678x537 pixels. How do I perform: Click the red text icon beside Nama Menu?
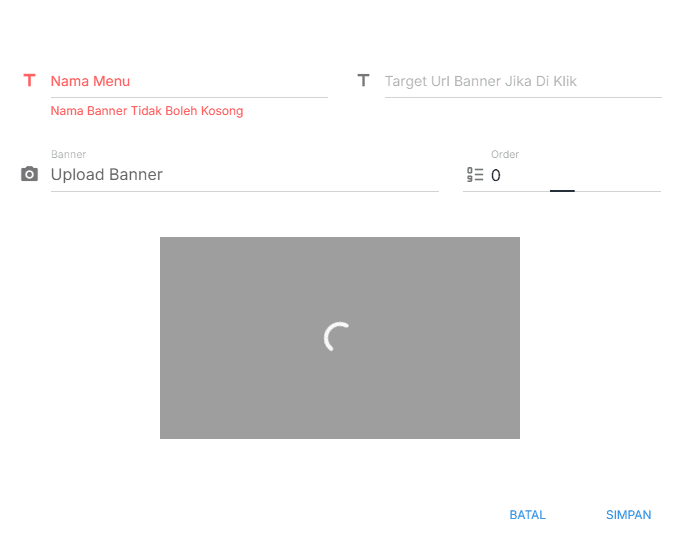point(29,80)
